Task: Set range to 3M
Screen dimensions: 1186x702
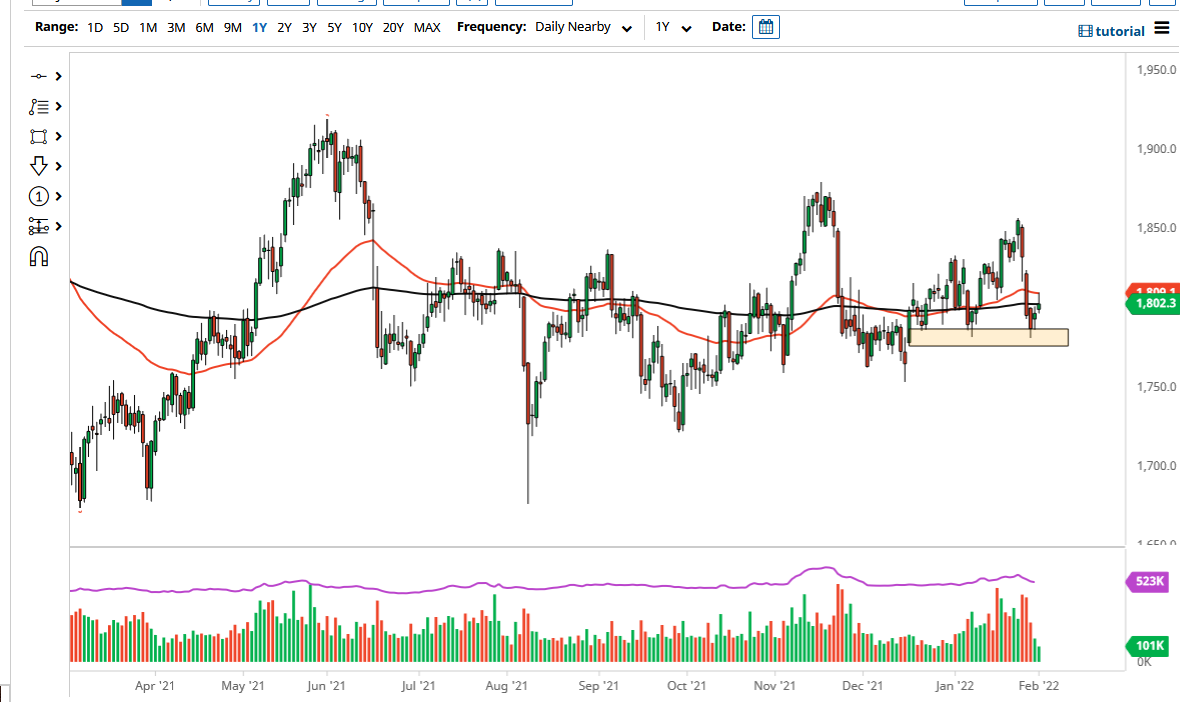Action: click(176, 27)
